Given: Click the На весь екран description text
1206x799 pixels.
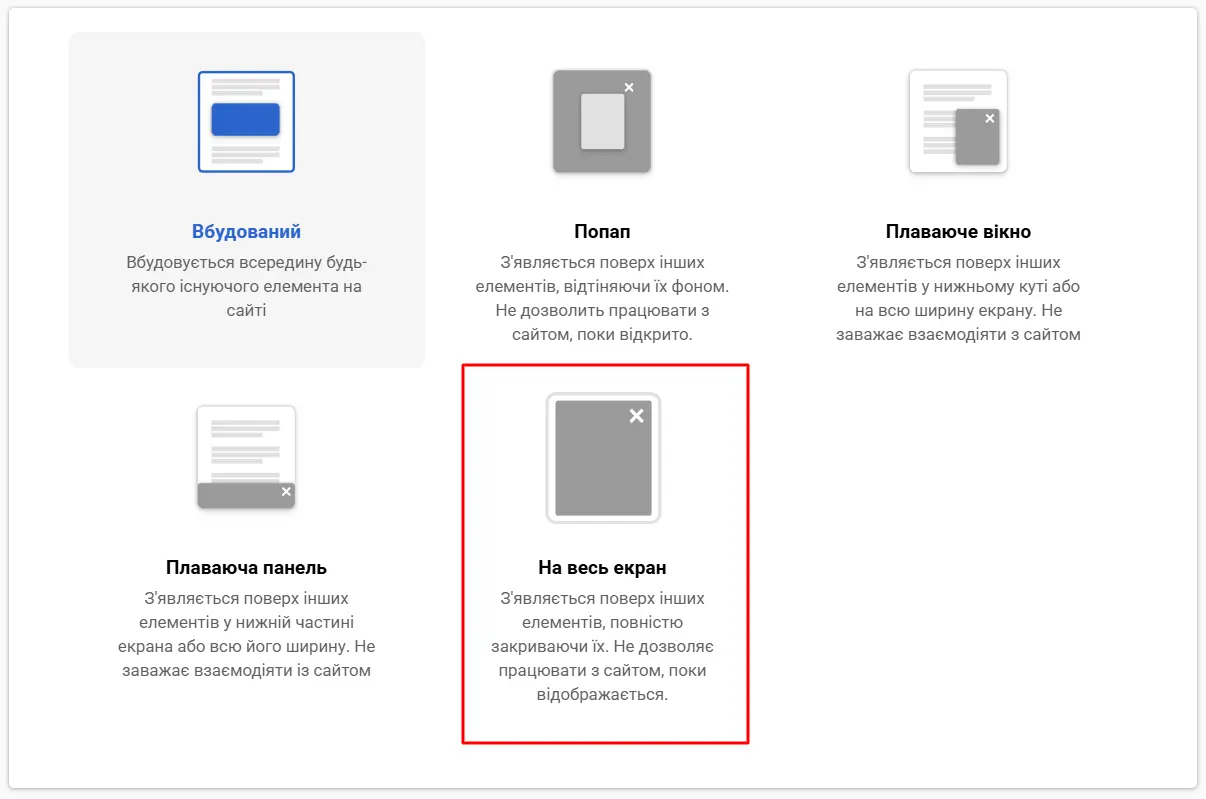Looking at the screenshot, I should [602, 646].
